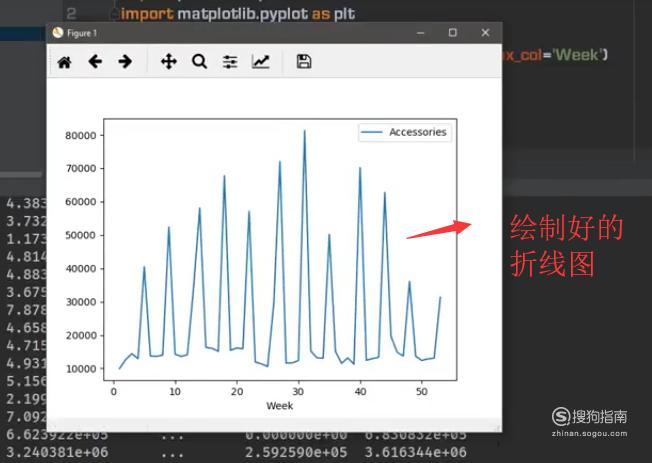Click the matplotlib icon in the title bar
This screenshot has width=652, height=463.
pos(57,33)
